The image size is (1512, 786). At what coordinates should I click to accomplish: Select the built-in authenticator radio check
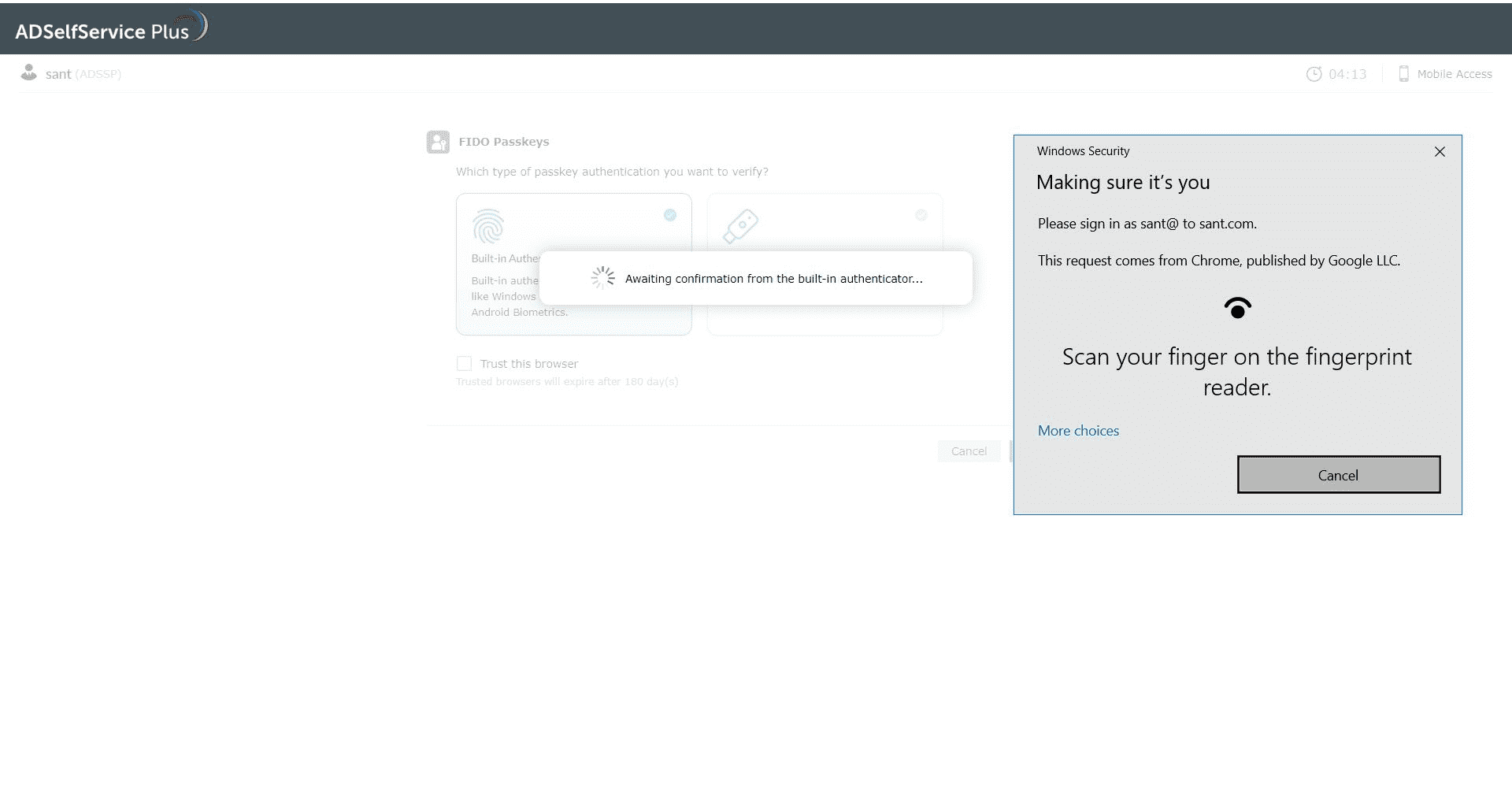[670, 215]
